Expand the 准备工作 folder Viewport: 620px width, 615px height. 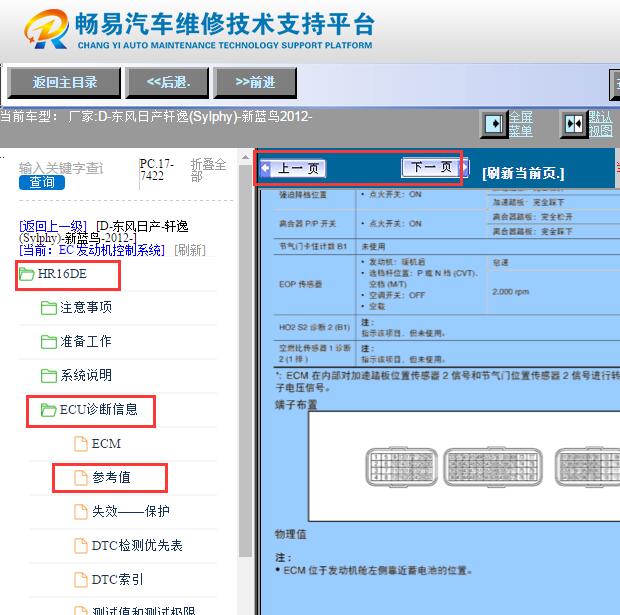(x=86, y=341)
